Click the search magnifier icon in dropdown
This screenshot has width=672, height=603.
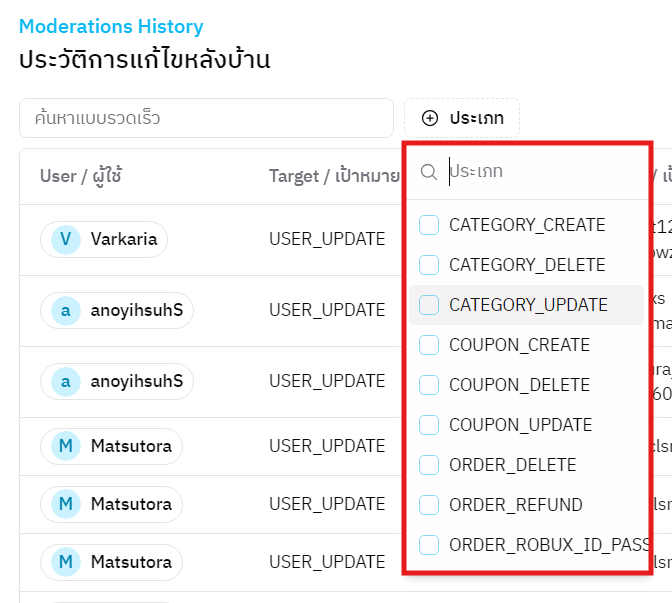coord(429,172)
